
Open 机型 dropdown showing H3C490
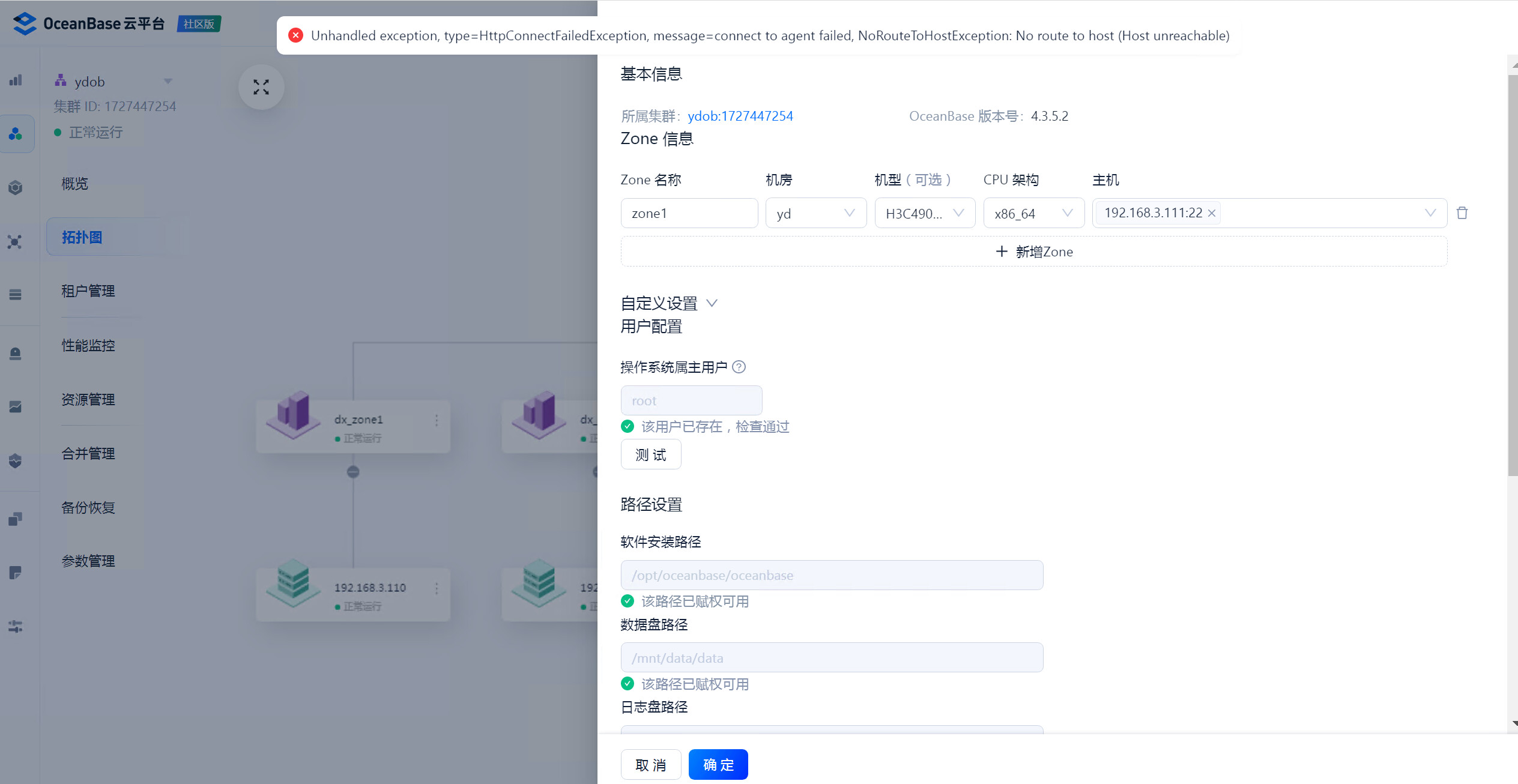924,213
